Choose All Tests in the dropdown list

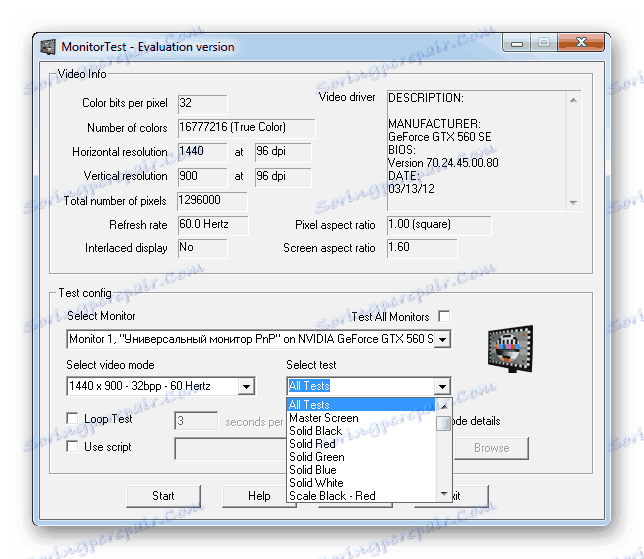pos(361,405)
